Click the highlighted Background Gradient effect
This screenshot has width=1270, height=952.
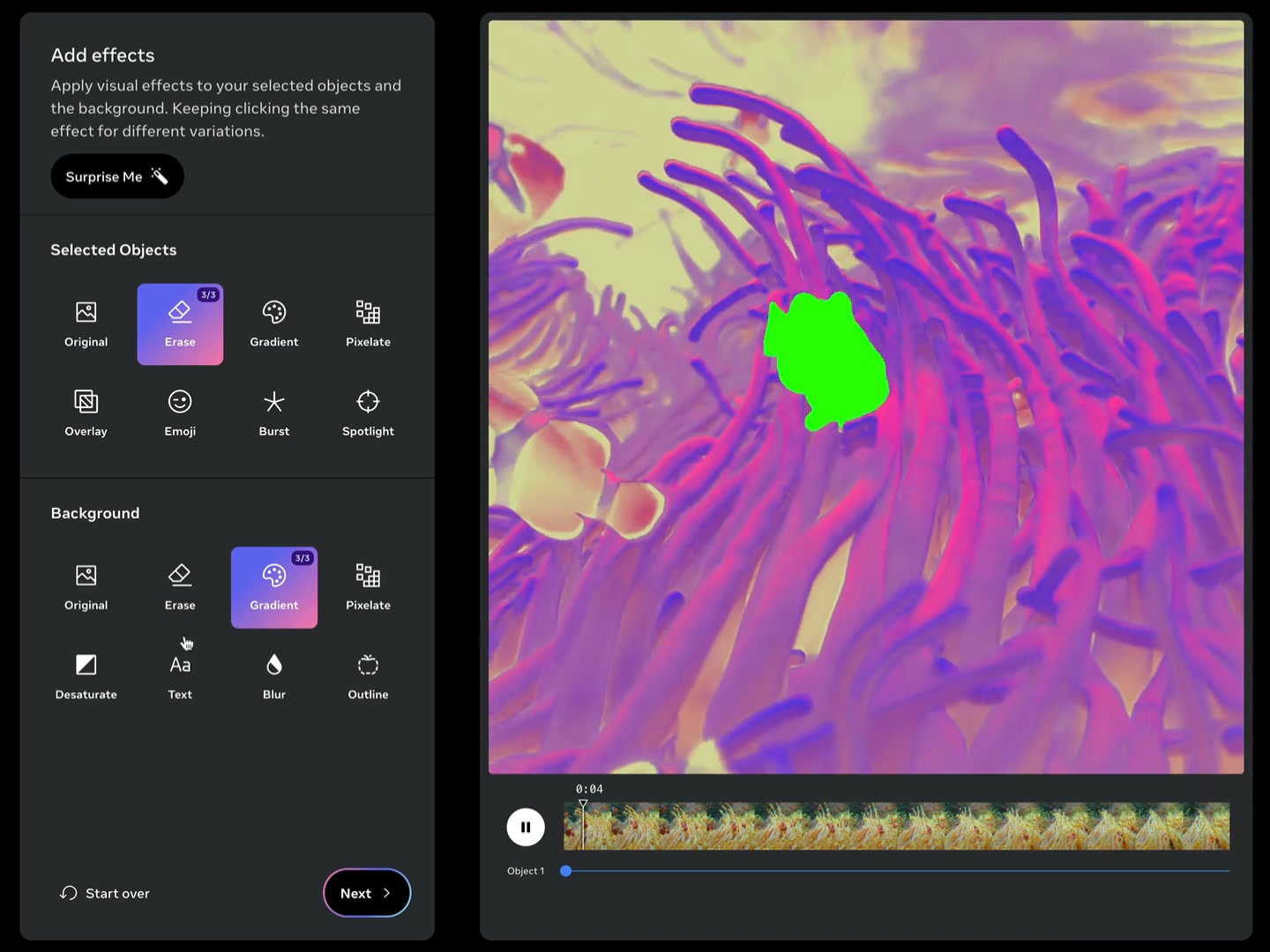coord(274,588)
